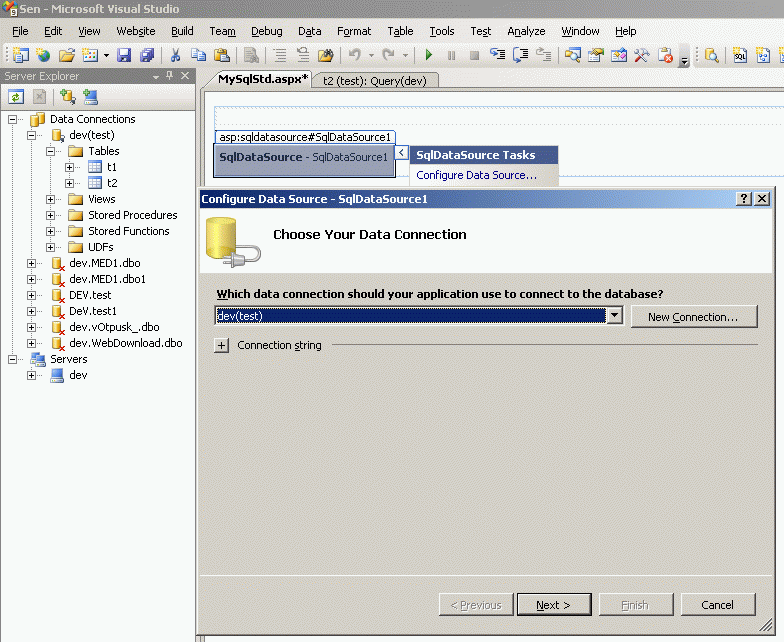
Task: Switch to the MySqlStd.aspx tab
Action: point(263,79)
